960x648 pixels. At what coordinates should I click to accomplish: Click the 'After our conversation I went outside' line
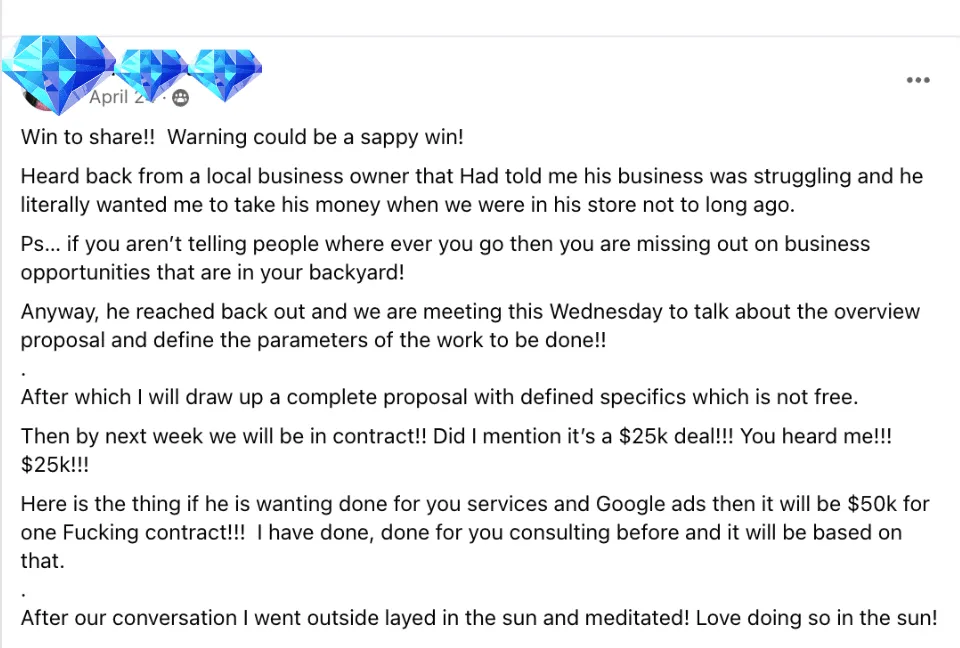click(479, 618)
